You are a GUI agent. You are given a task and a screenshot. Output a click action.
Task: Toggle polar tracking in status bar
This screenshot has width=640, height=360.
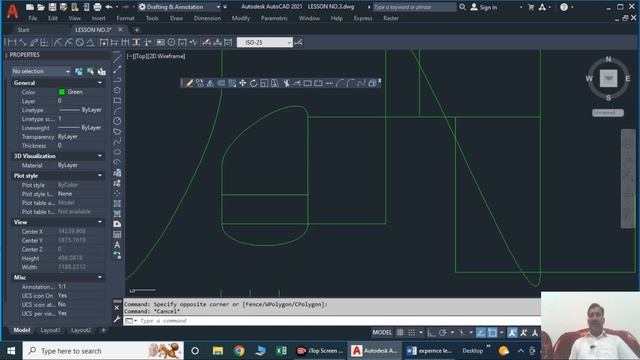(443, 333)
